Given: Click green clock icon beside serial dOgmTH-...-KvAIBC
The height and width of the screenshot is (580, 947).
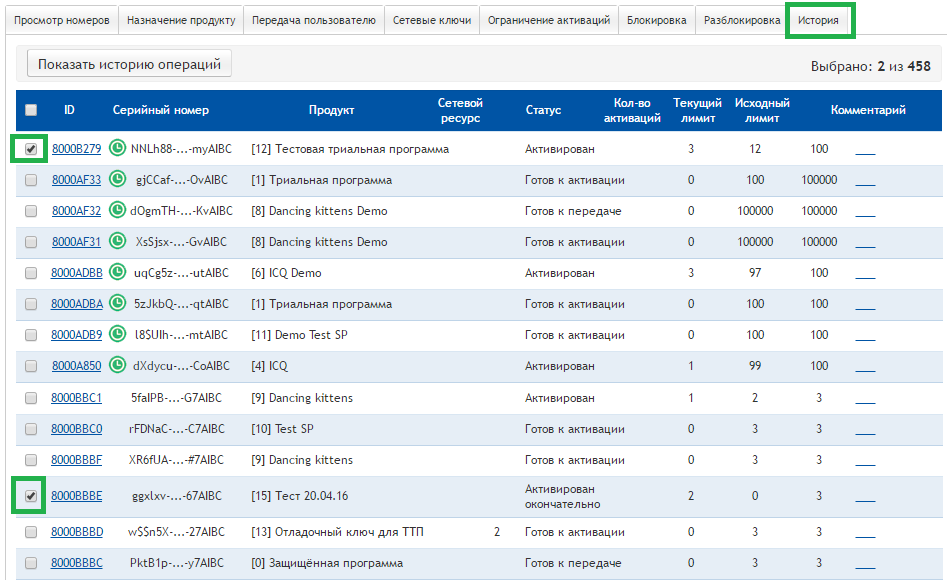Looking at the screenshot, I should [x=118, y=211].
